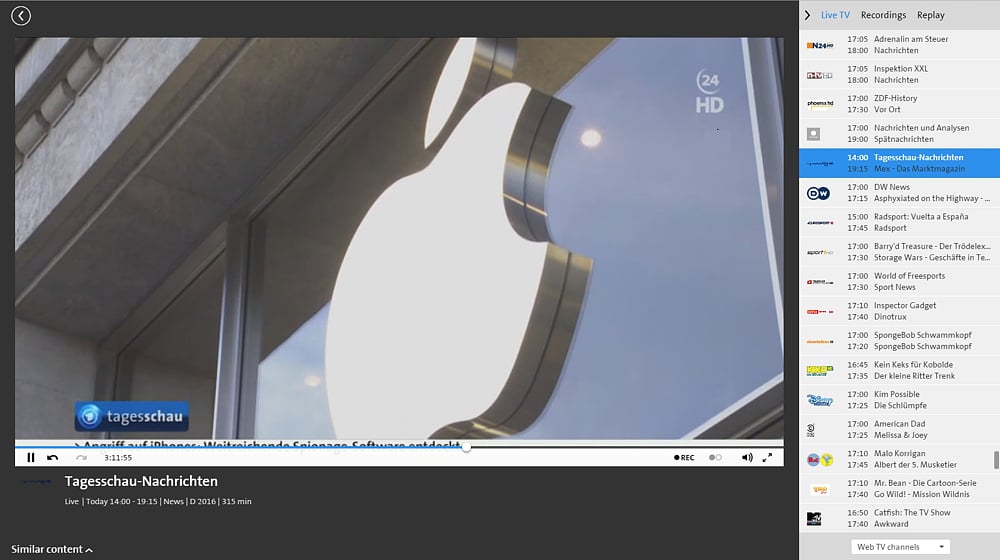Toggle the quality switch next to REC
Screen dimensions: 1000x560
[715, 457]
